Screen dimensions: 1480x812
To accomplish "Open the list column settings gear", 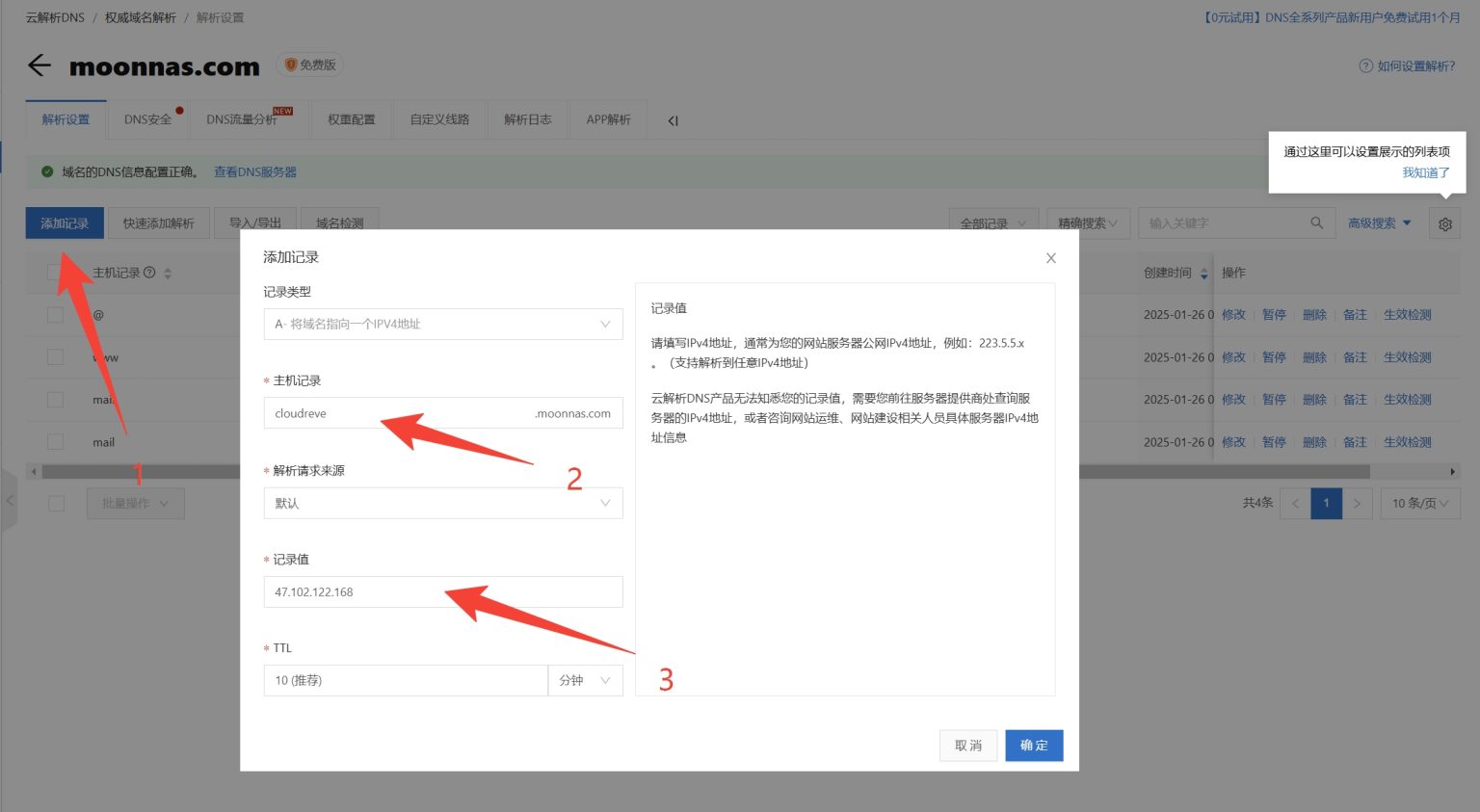I will click(1444, 223).
